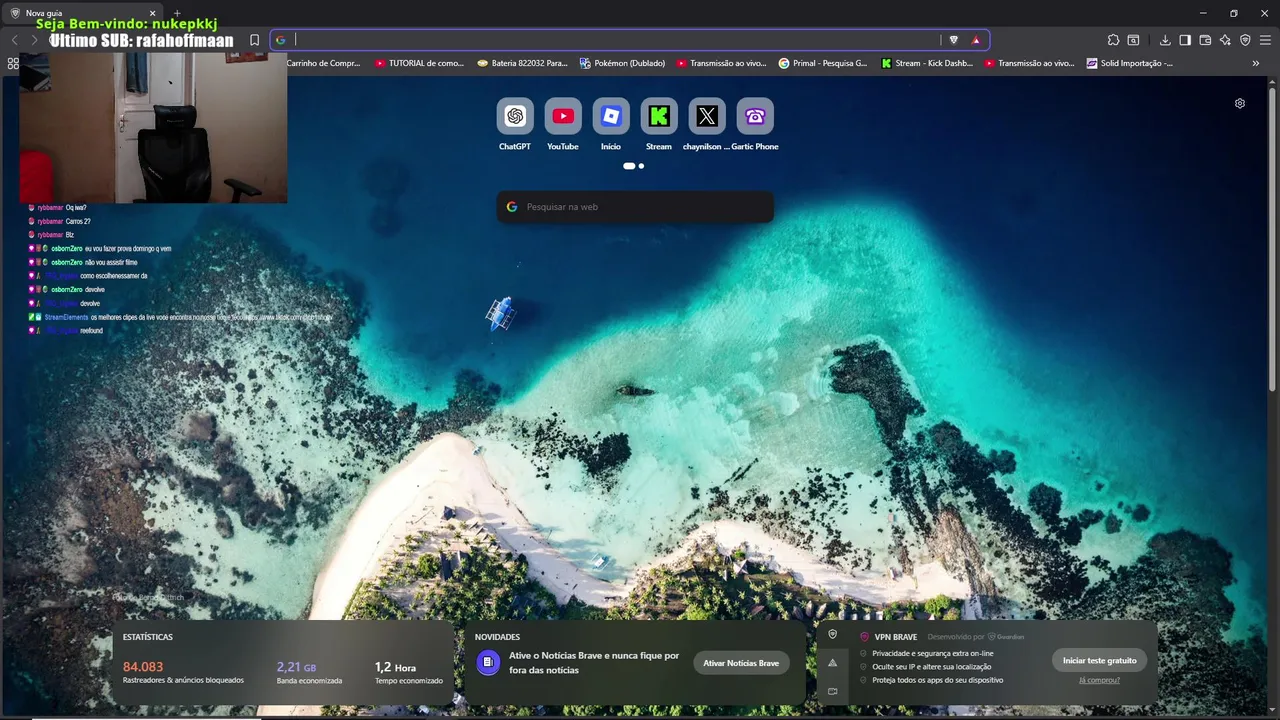Click the Ativar Notícias Brave button

pyautogui.click(x=741, y=663)
